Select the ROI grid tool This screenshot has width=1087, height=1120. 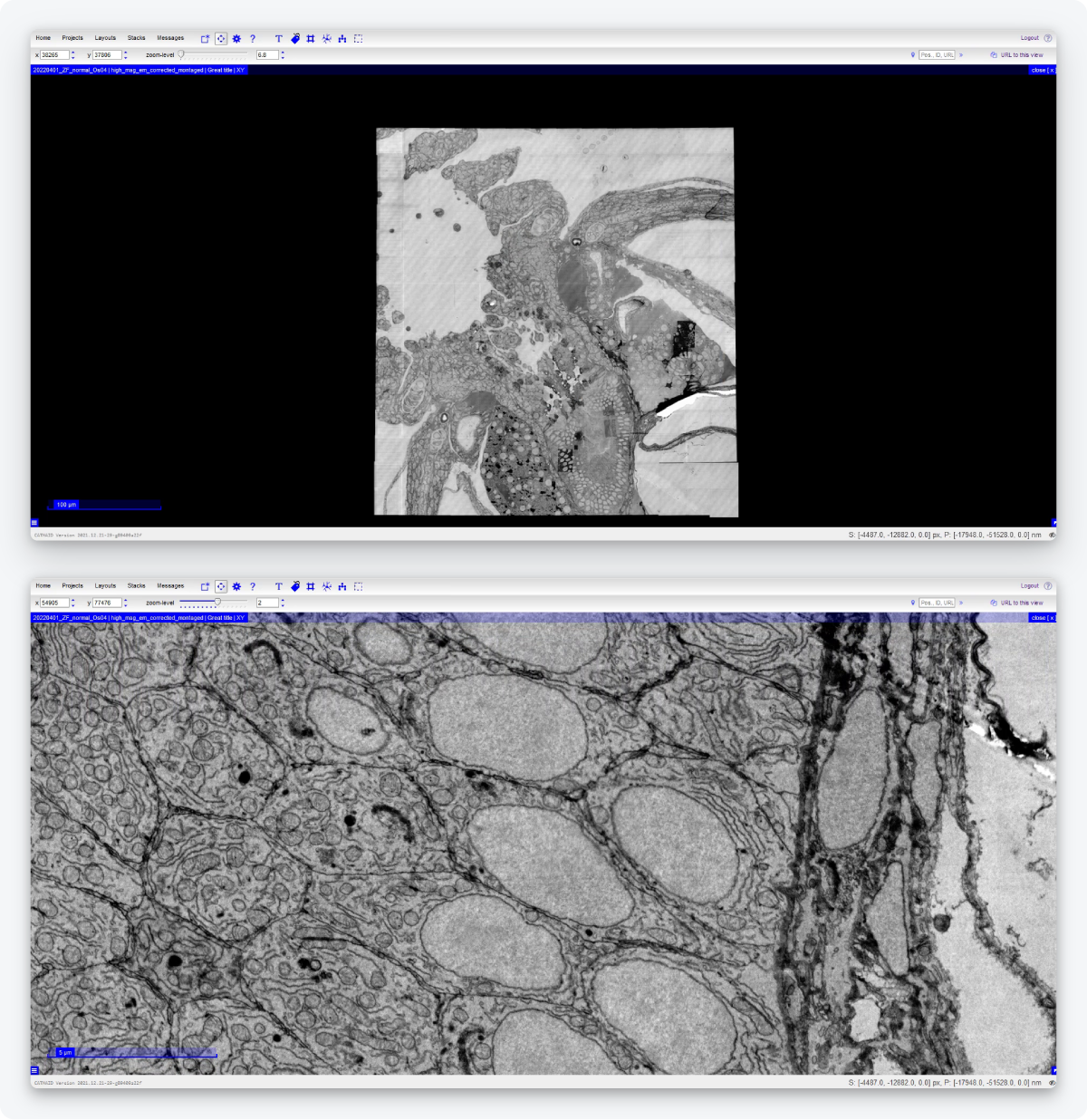click(x=311, y=38)
